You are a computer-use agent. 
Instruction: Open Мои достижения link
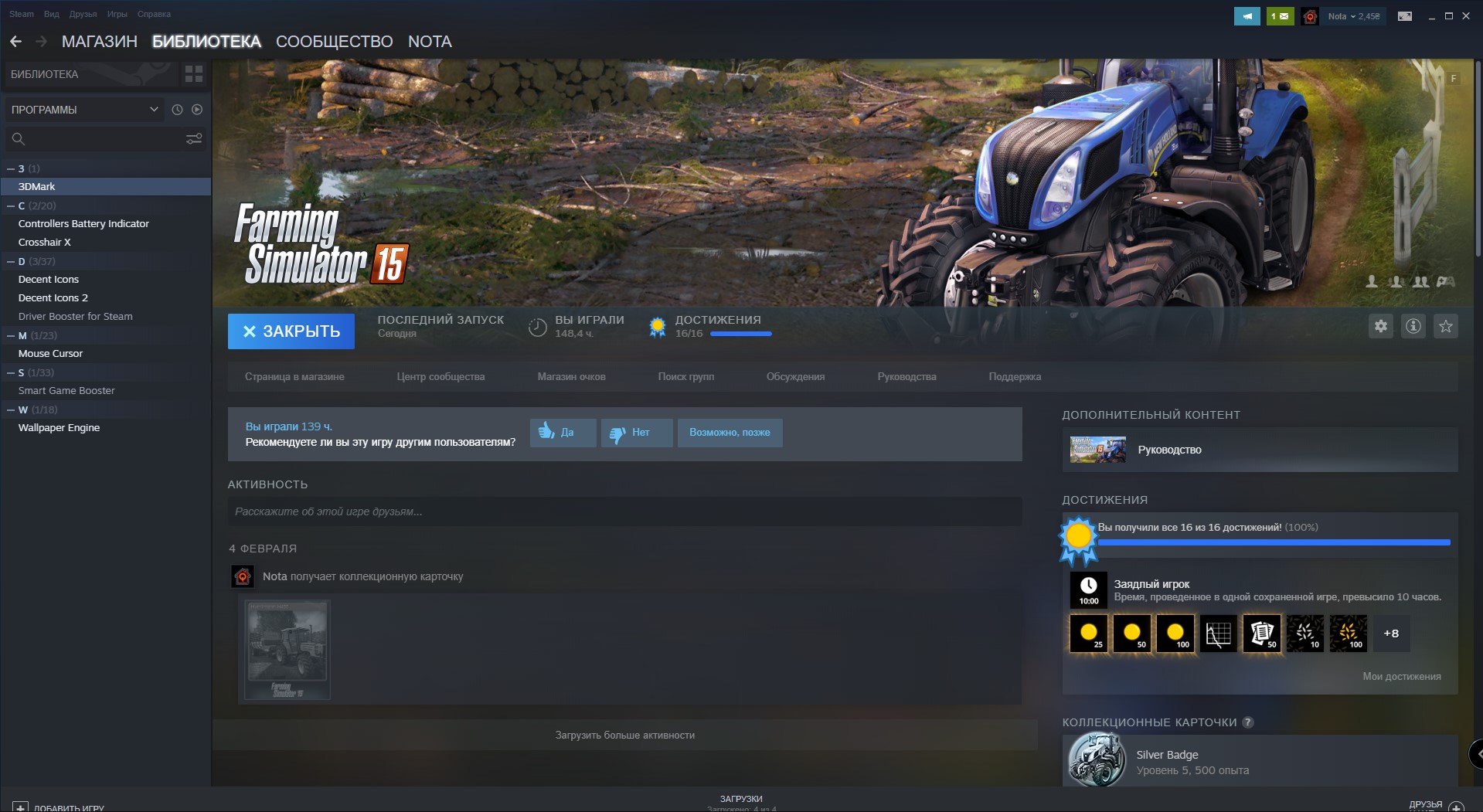point(1402,677)
